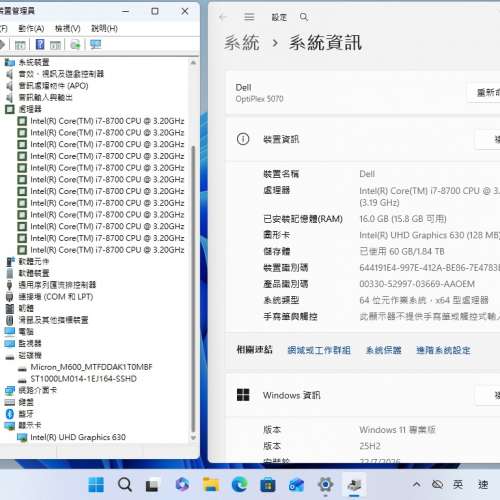Open Microsoft Edge from taskbar
The height and width of the screenshot is (500, 500).
[x=239, y=484]
